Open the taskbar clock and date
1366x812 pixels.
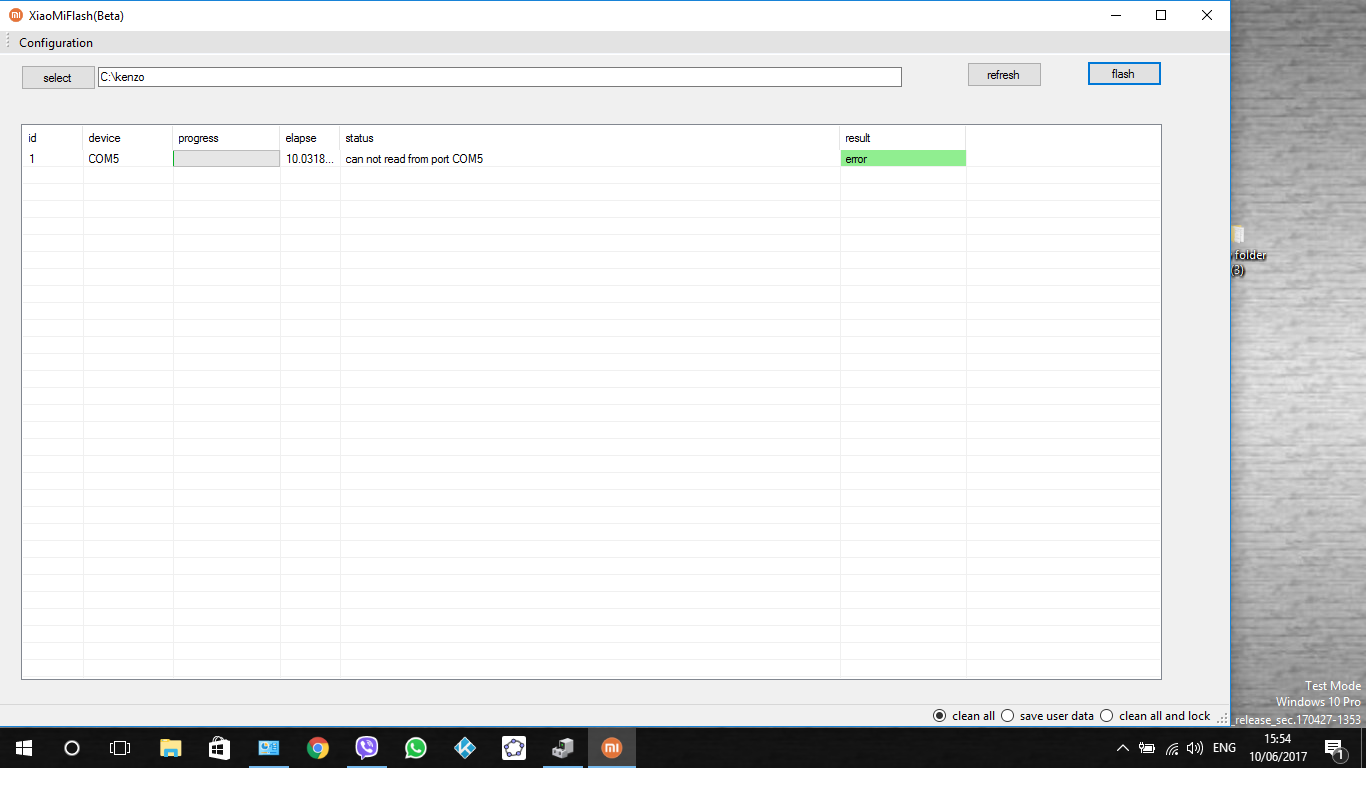pyautogui.click(x=1277, y=748)
